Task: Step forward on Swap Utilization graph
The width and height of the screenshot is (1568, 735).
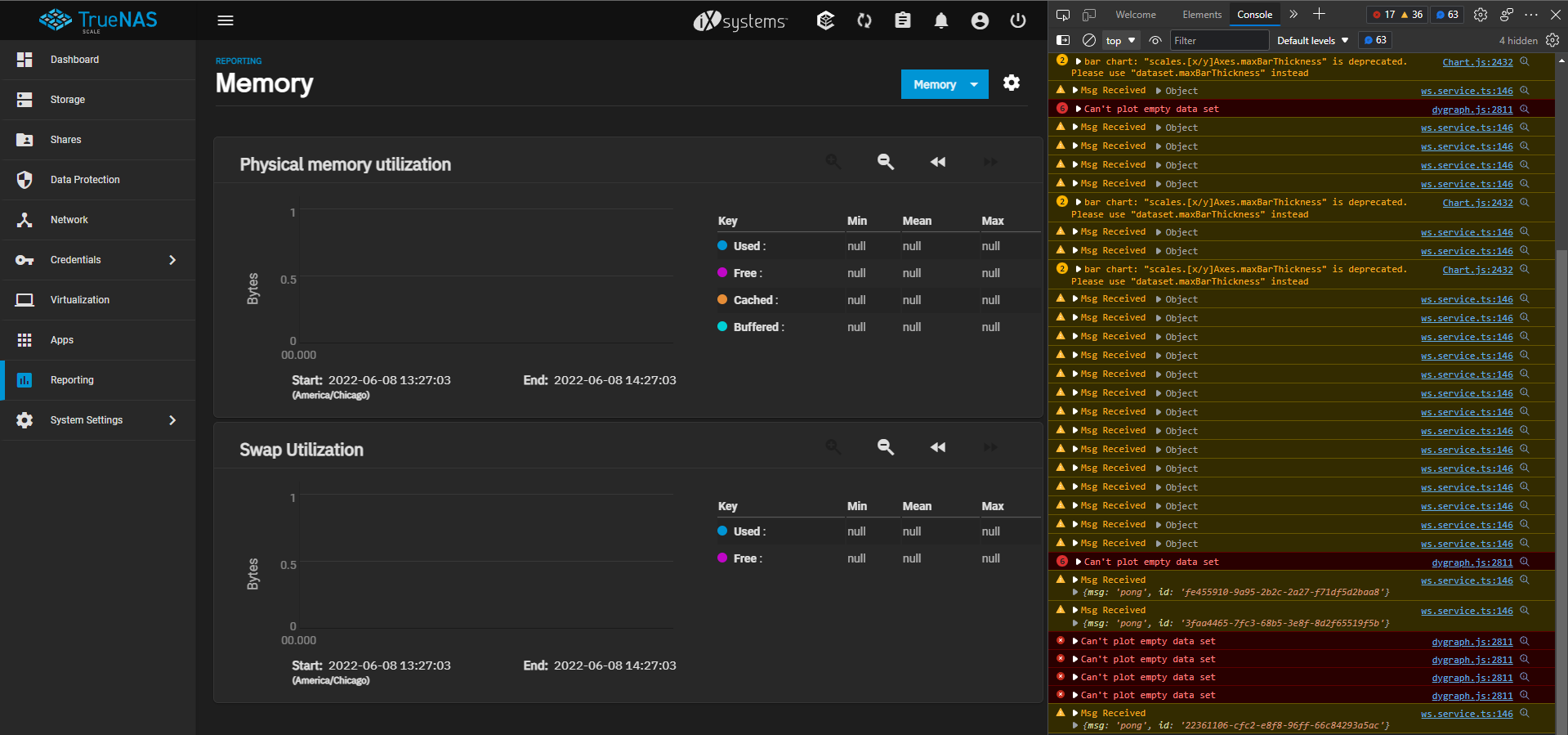Action: 990,447
